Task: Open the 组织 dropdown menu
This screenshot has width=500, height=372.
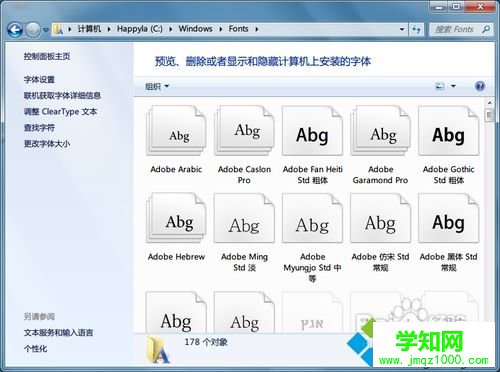Action: [x=157, y=87]
